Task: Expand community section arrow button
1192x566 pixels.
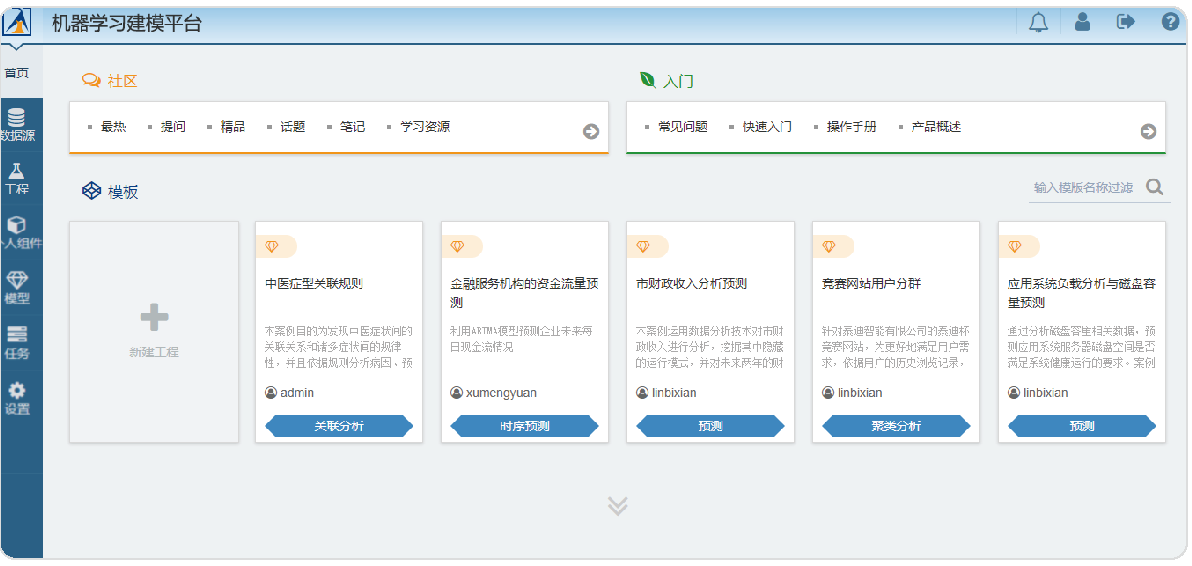Action: pos(591,131)
